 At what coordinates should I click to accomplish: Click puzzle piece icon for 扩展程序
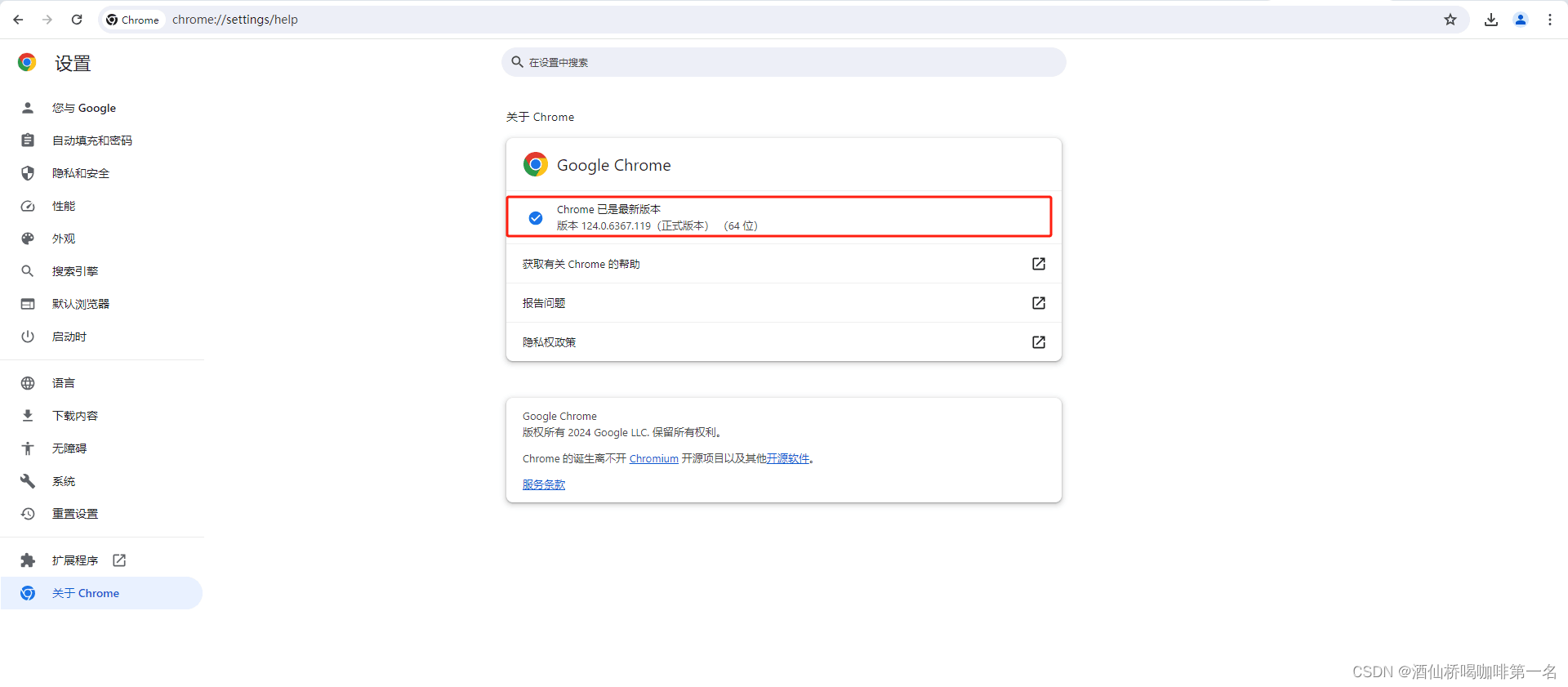pyautogui.click(x=28, y=560)
